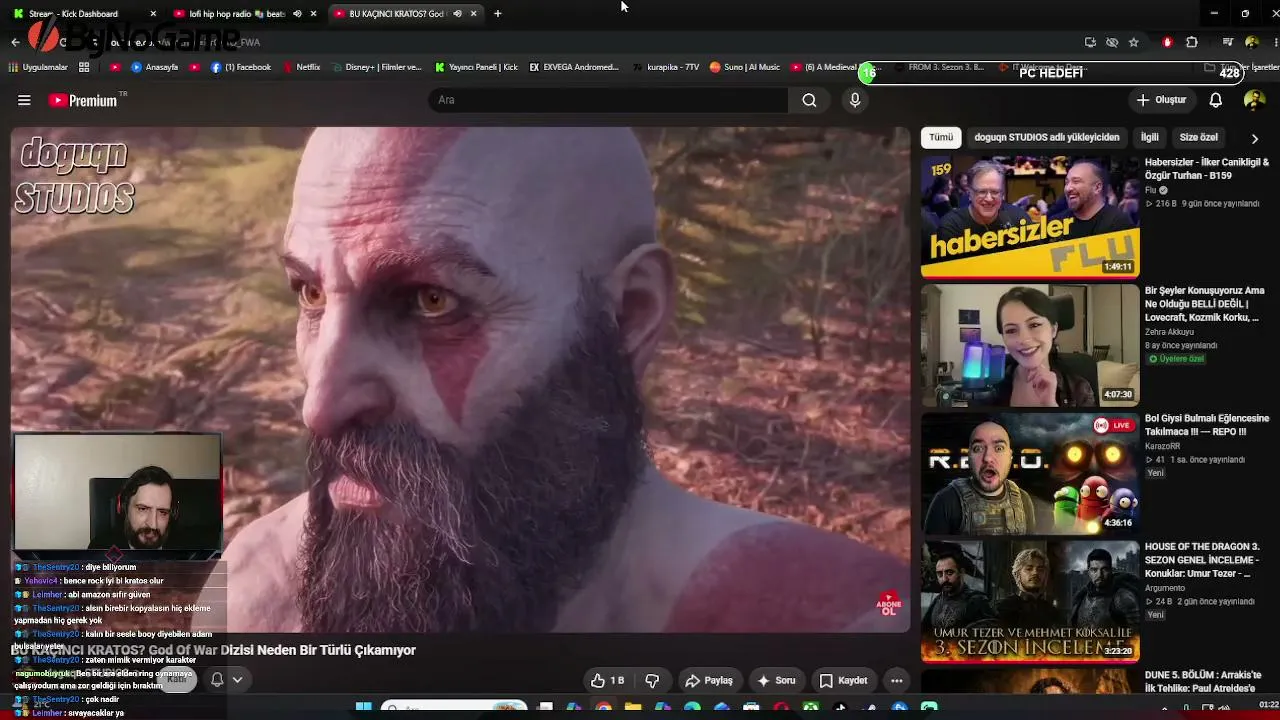
Task: Click the Kaydet save button
Action: pyautogui.click(x=843, y=681)
